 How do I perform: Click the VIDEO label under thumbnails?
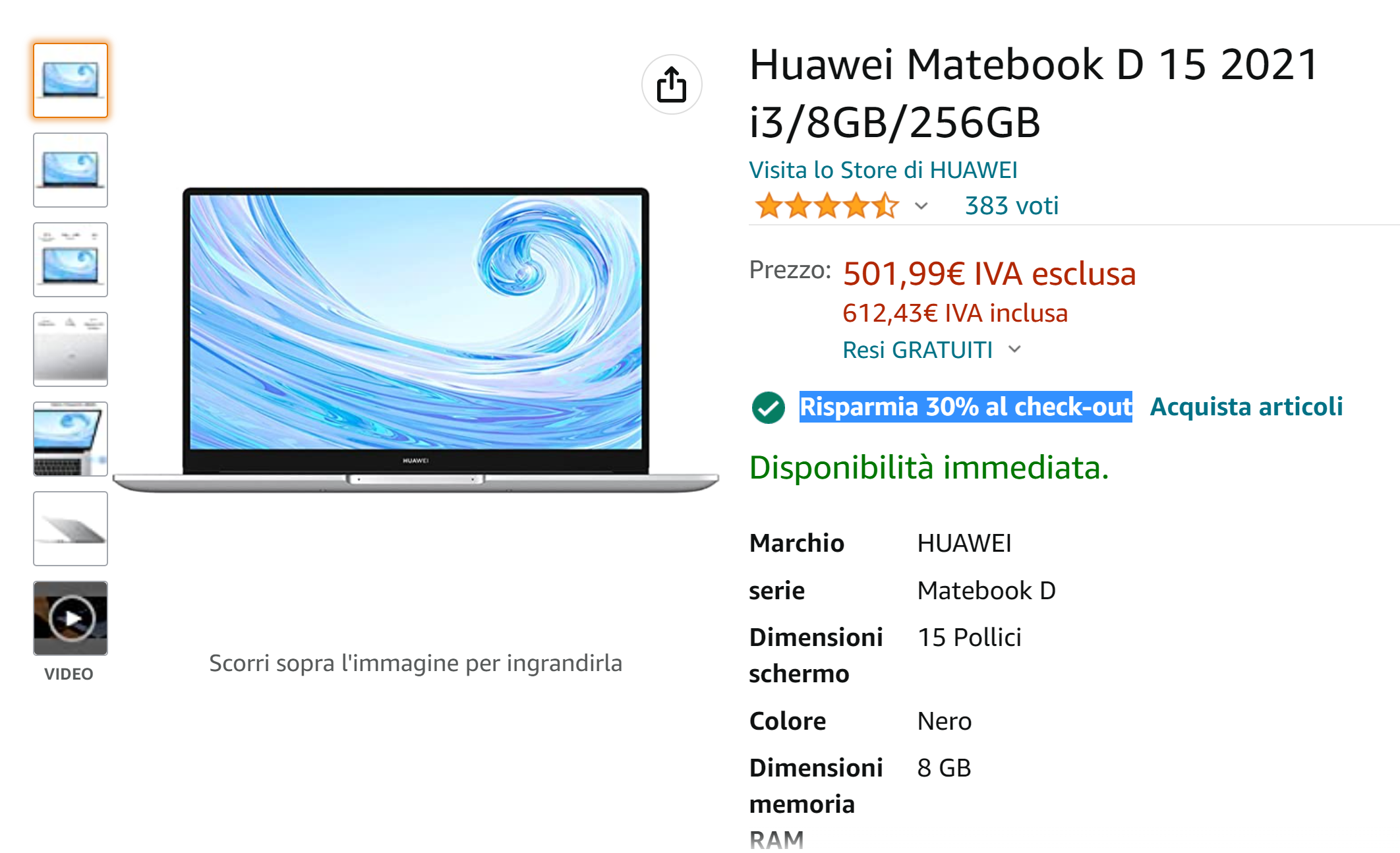coord(69,674)
